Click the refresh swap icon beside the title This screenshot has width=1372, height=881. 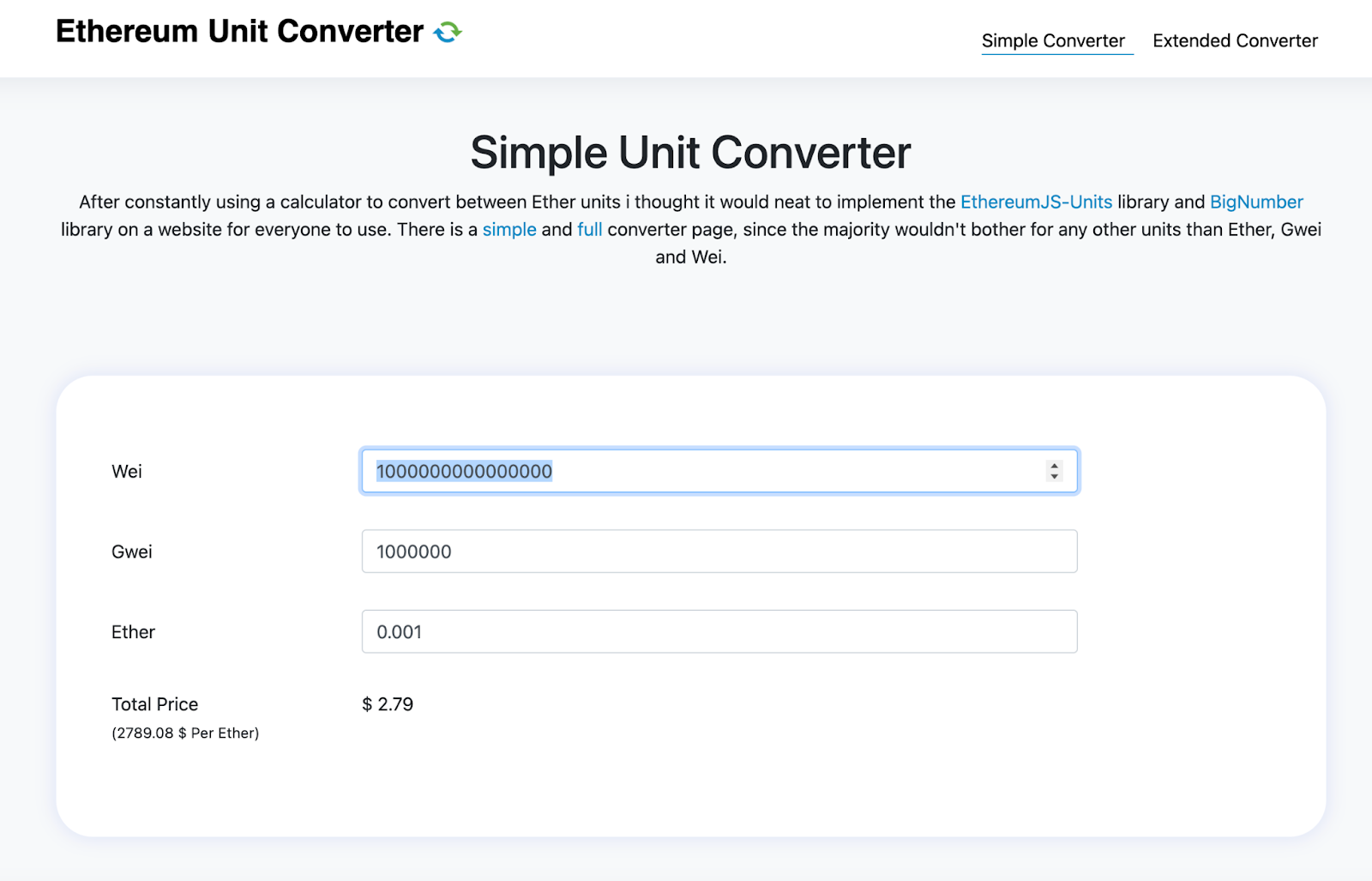click(447, 32)
